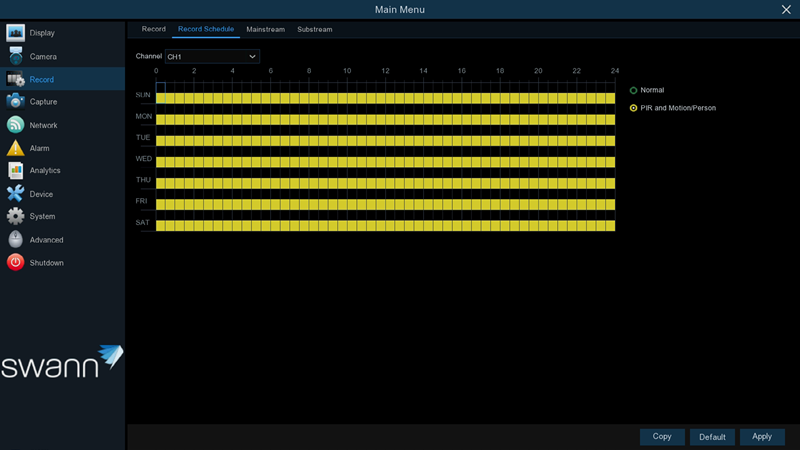Click the red Shutdown power icon
The image size is (800, 450).
click(16, 263)
